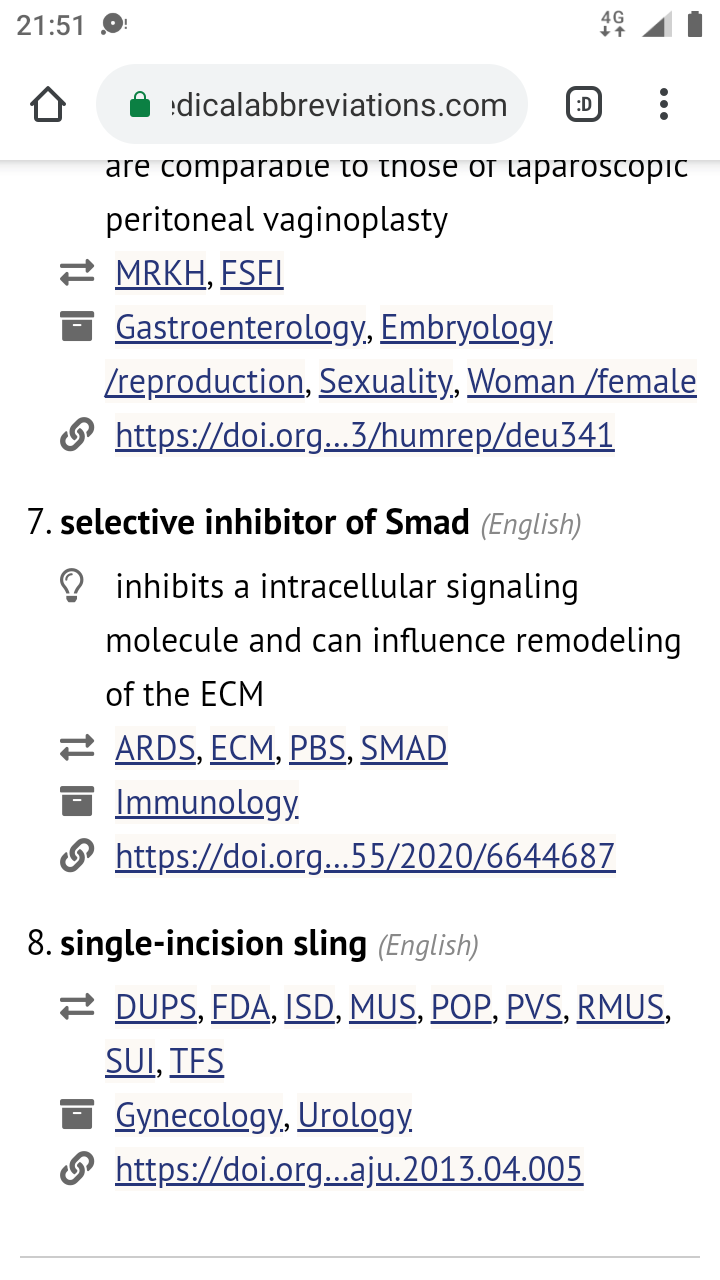
Task: Open the Immunology category link
Action: 207,802
